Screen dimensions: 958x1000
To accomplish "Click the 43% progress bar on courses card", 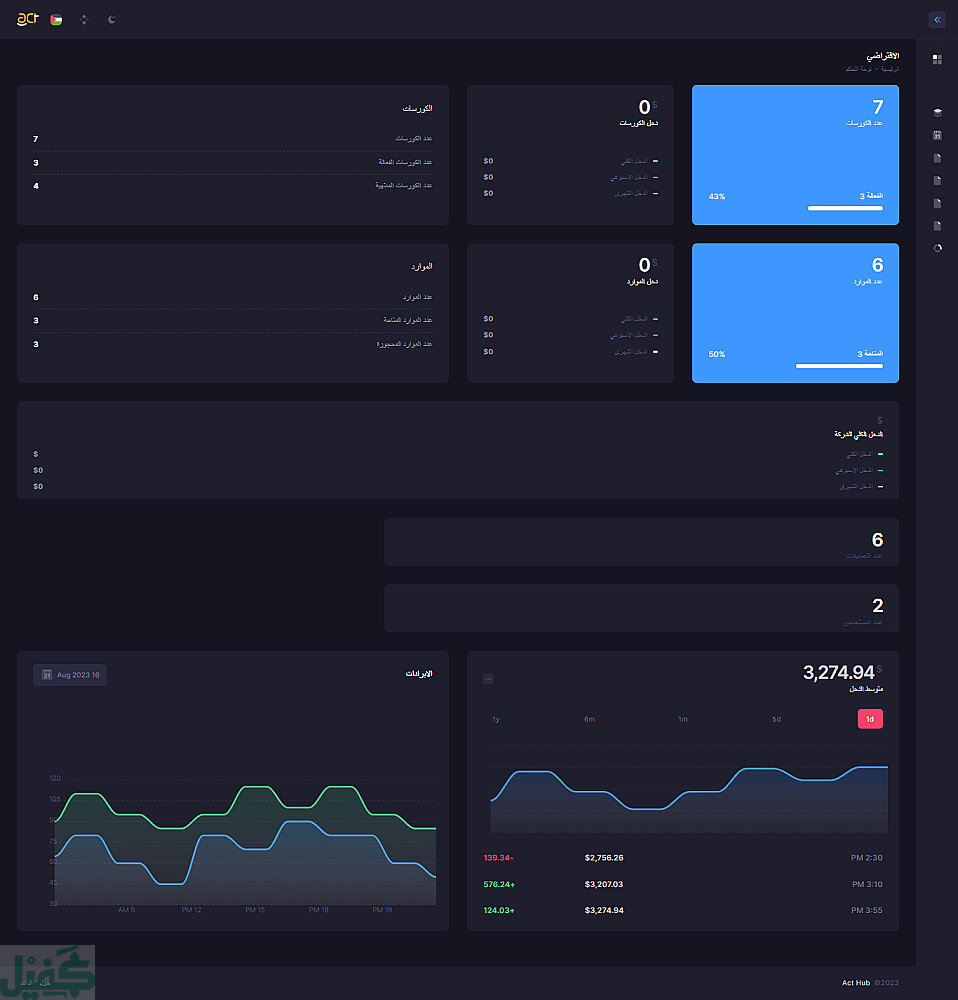I will pyautogui.click(x=845, y=208).
